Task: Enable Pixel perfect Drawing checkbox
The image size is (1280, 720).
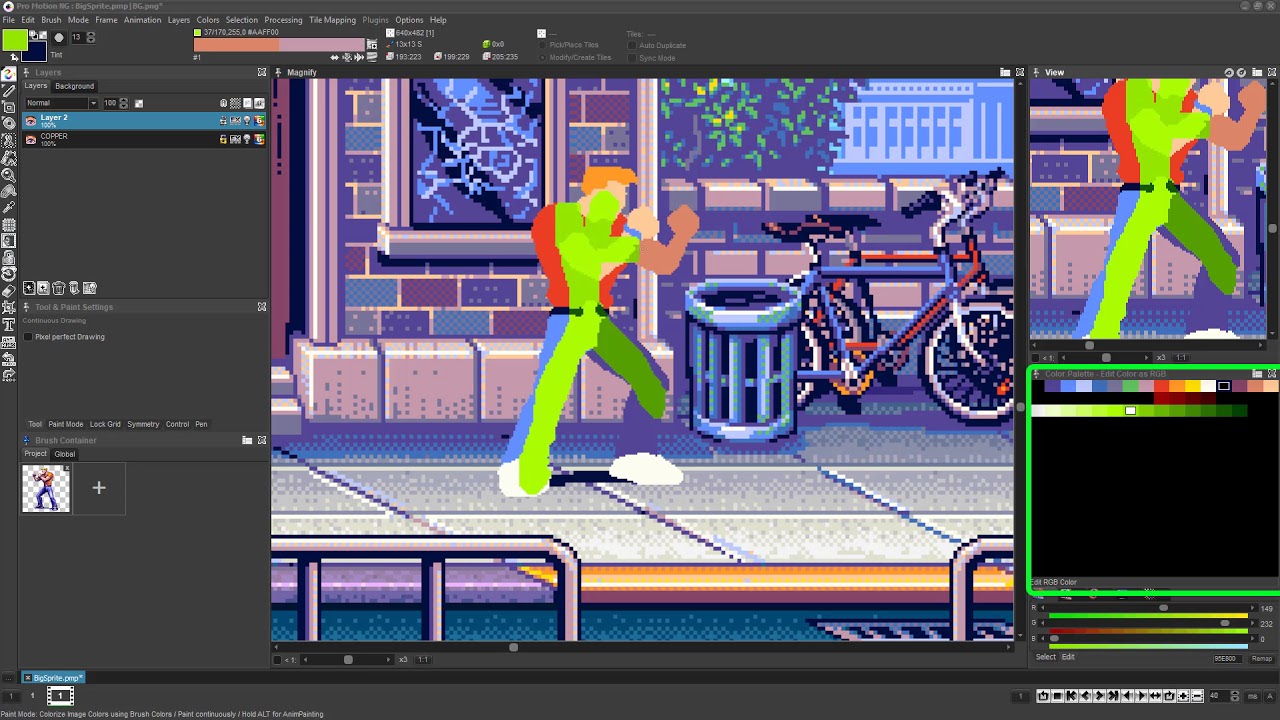Action: [28, 337]
